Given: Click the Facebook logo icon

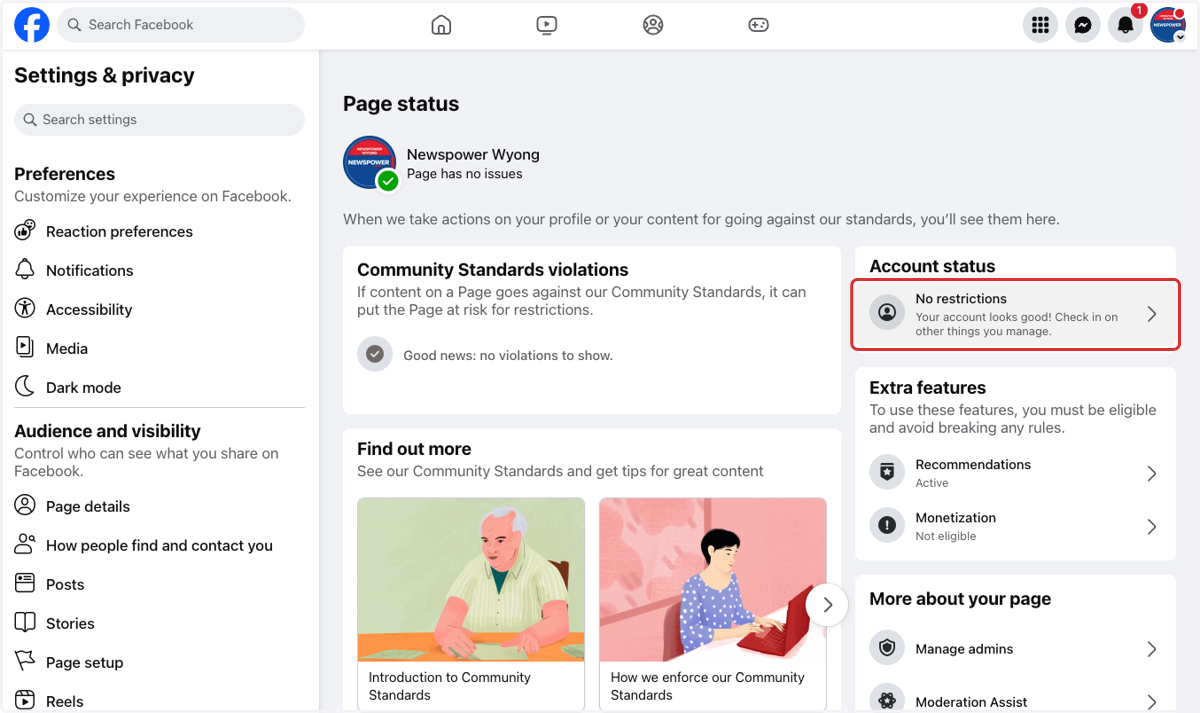Looking at the screenshot, I should 32,25.
